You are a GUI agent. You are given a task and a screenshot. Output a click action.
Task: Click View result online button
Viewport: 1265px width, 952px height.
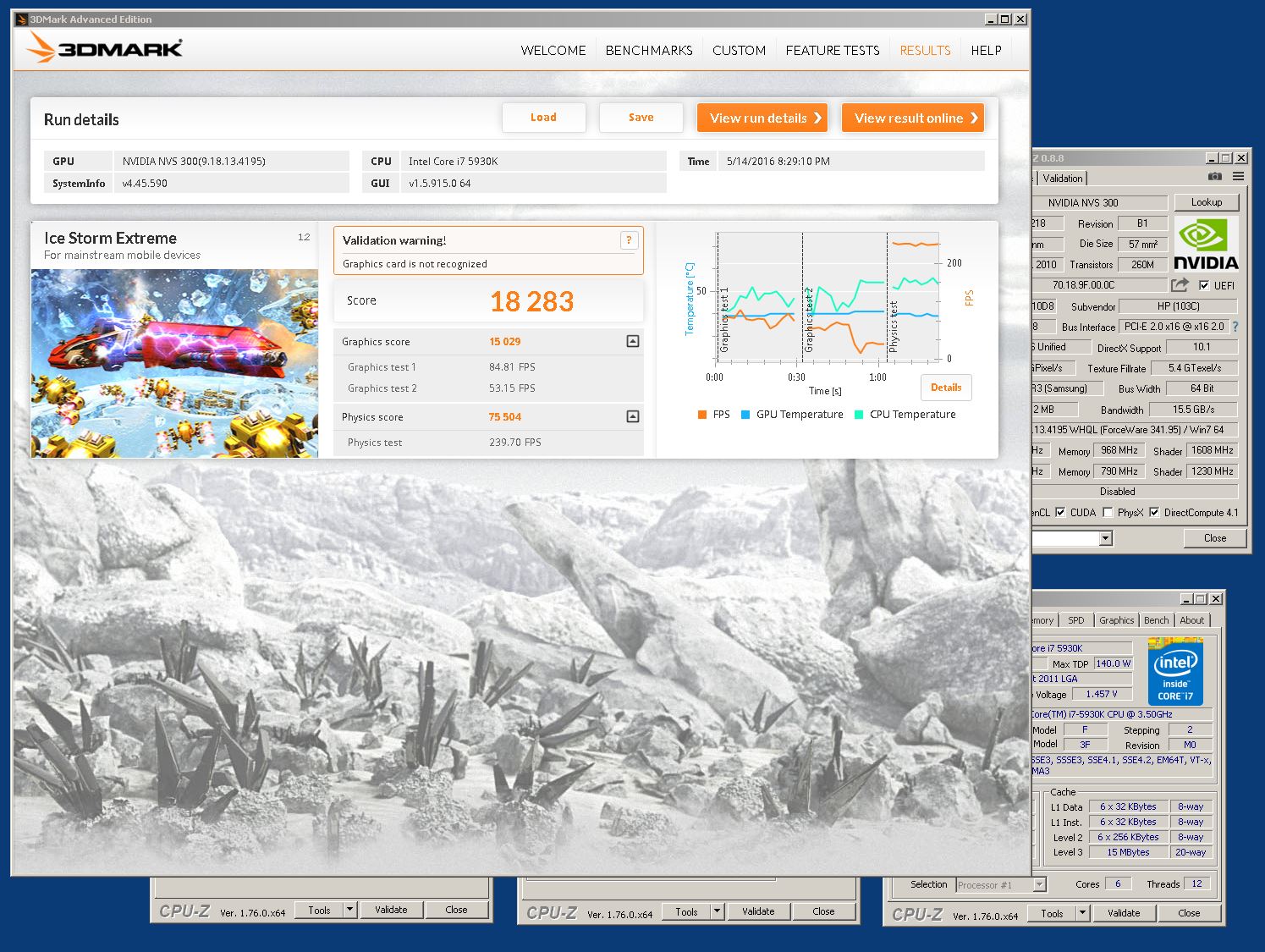point(913,118)
